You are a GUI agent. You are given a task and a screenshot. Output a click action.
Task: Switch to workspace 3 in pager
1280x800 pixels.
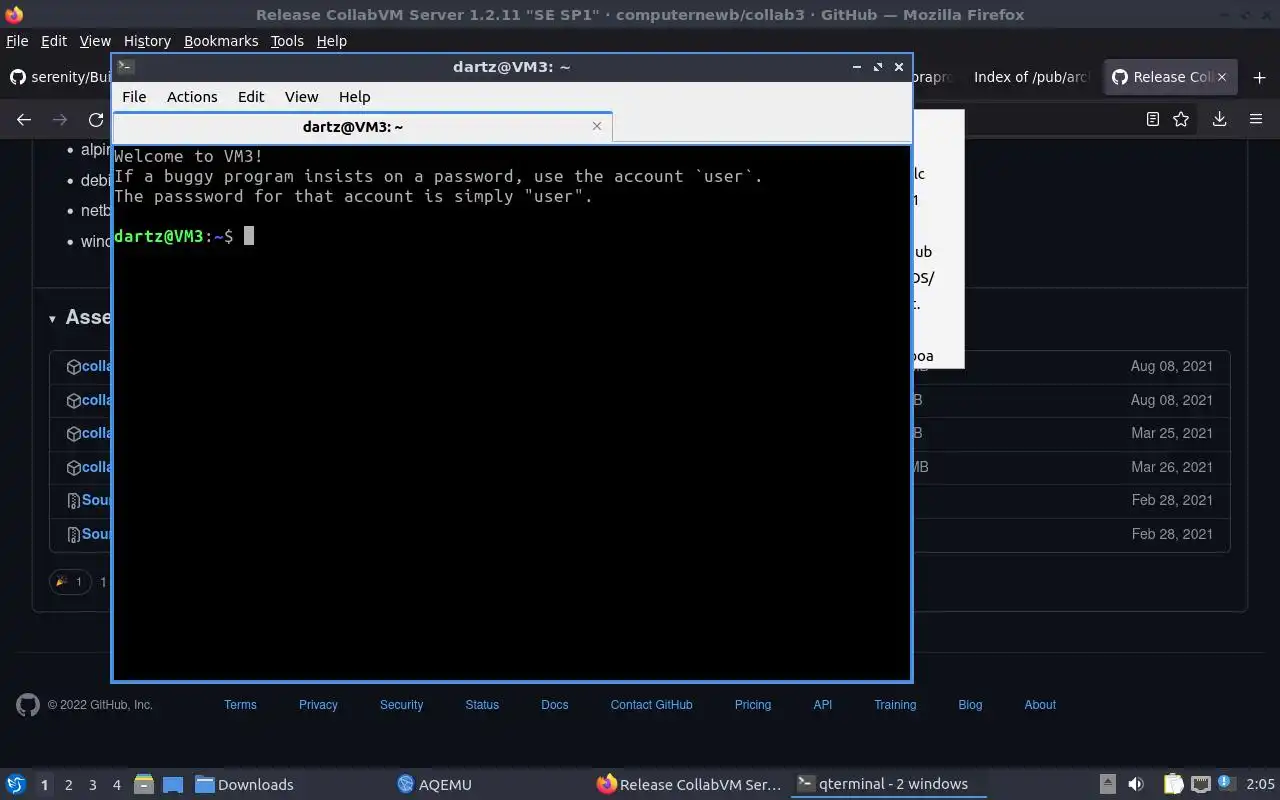pyautogui.click(x=93, y=785)
